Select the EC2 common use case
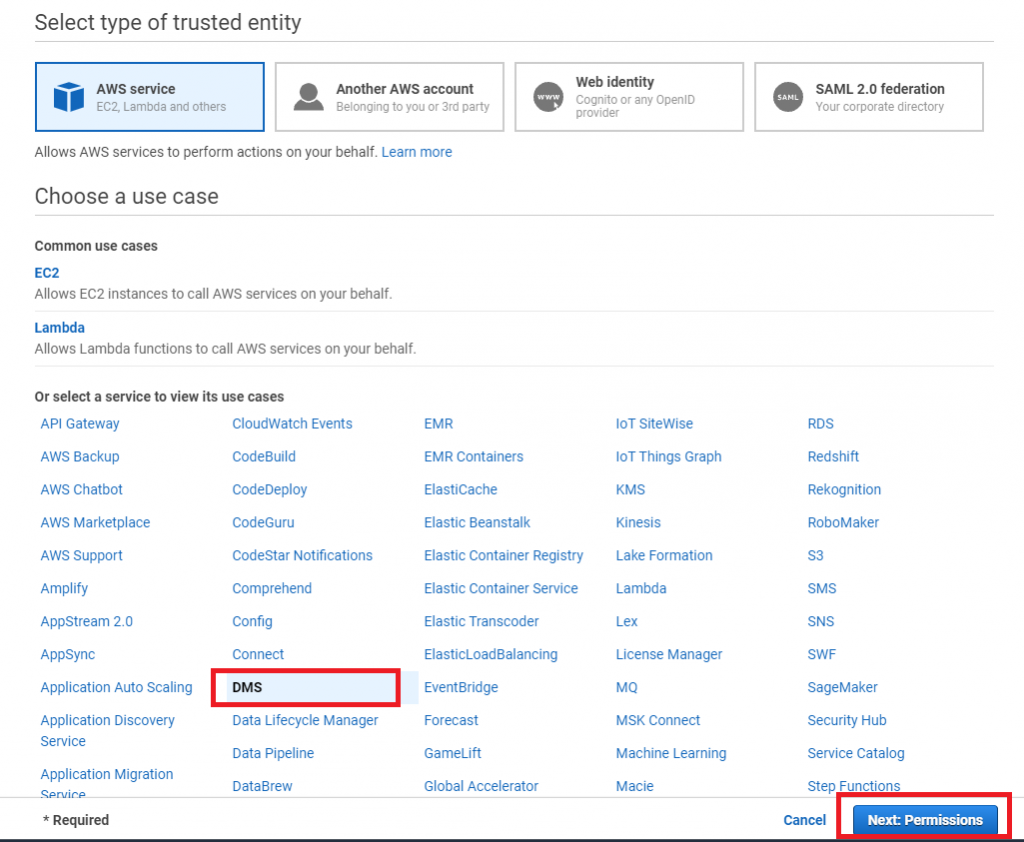The height and width of the screenshot is (842, 1024). pos(47,272)
